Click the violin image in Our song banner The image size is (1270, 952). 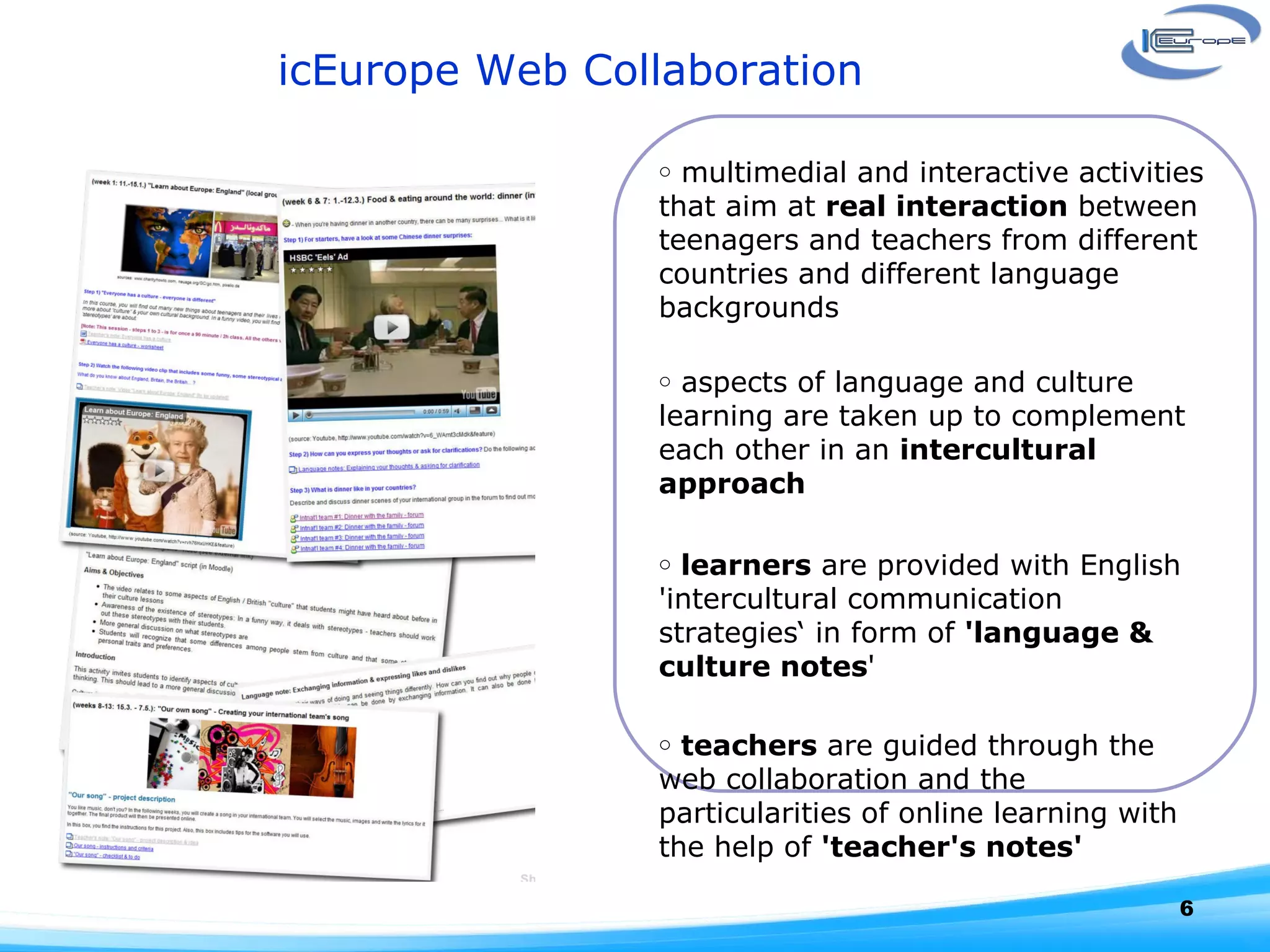[x=322, y=762]
